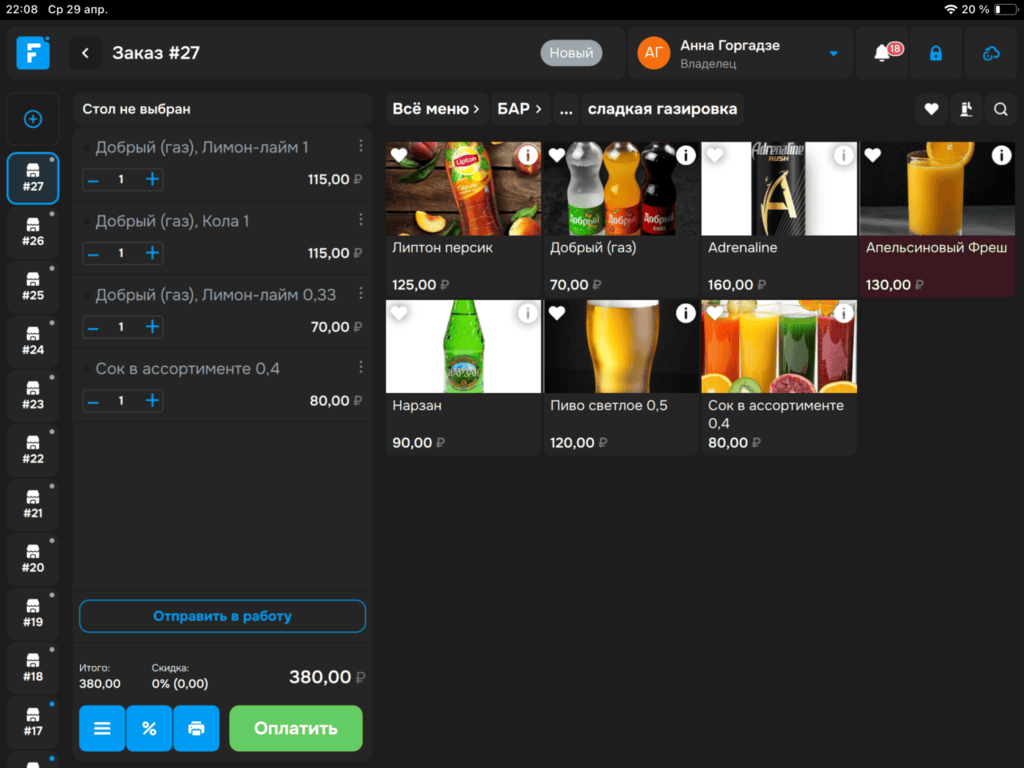Click the blue lock screen icon
Image resolution: width=1024 pixels, height=768 pixels.
pyautogui.click(x=936, y=53)
